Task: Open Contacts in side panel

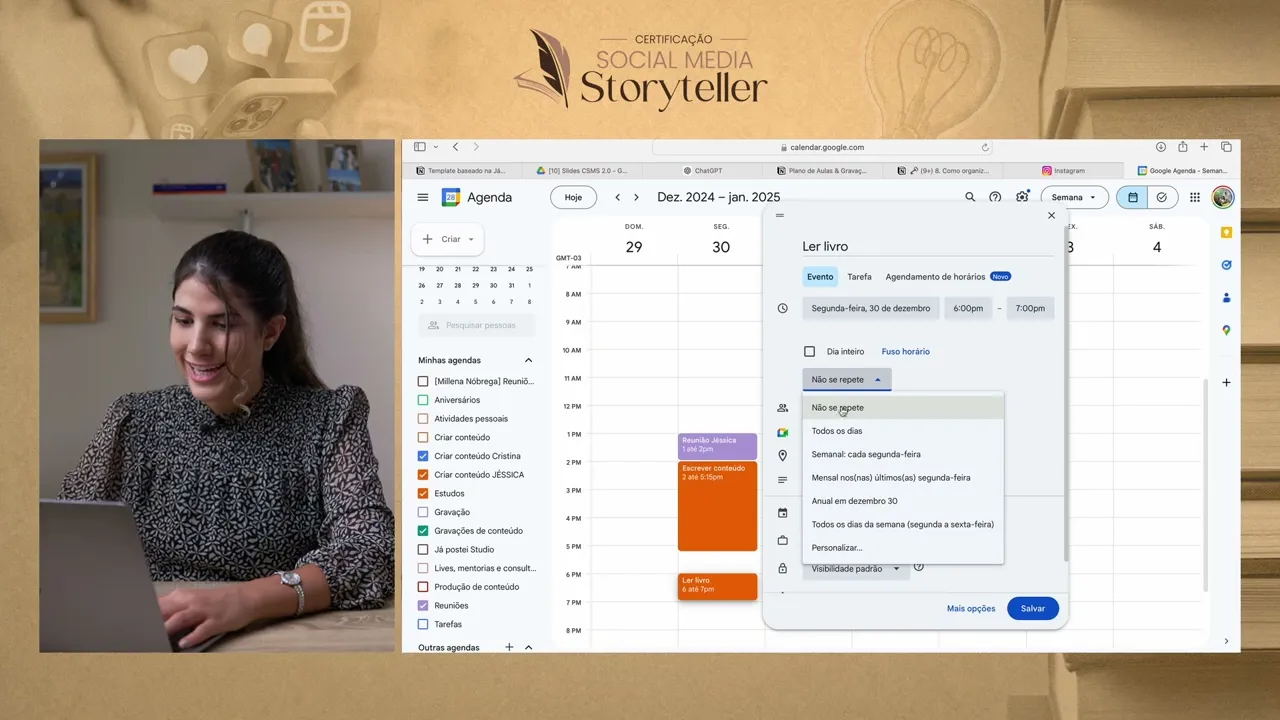Action: click(x=1226, y=297)
